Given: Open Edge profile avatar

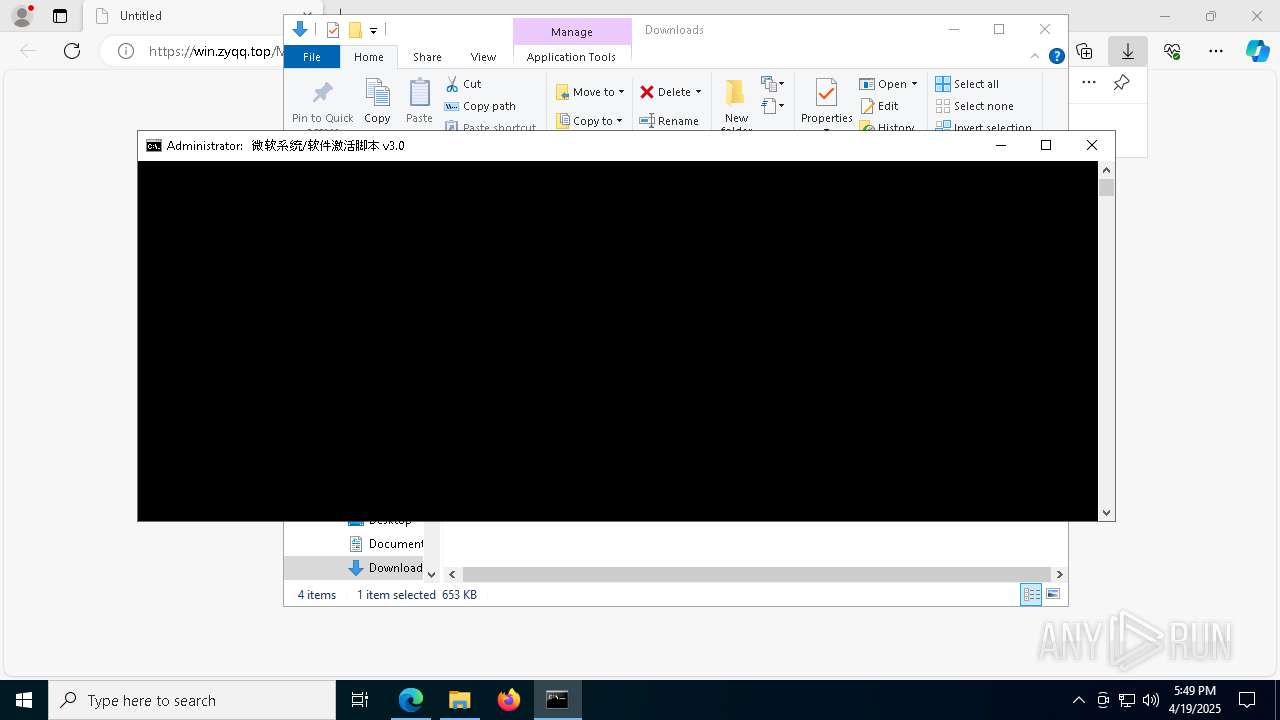Looking at the screenshot, I should click(21, 16).
